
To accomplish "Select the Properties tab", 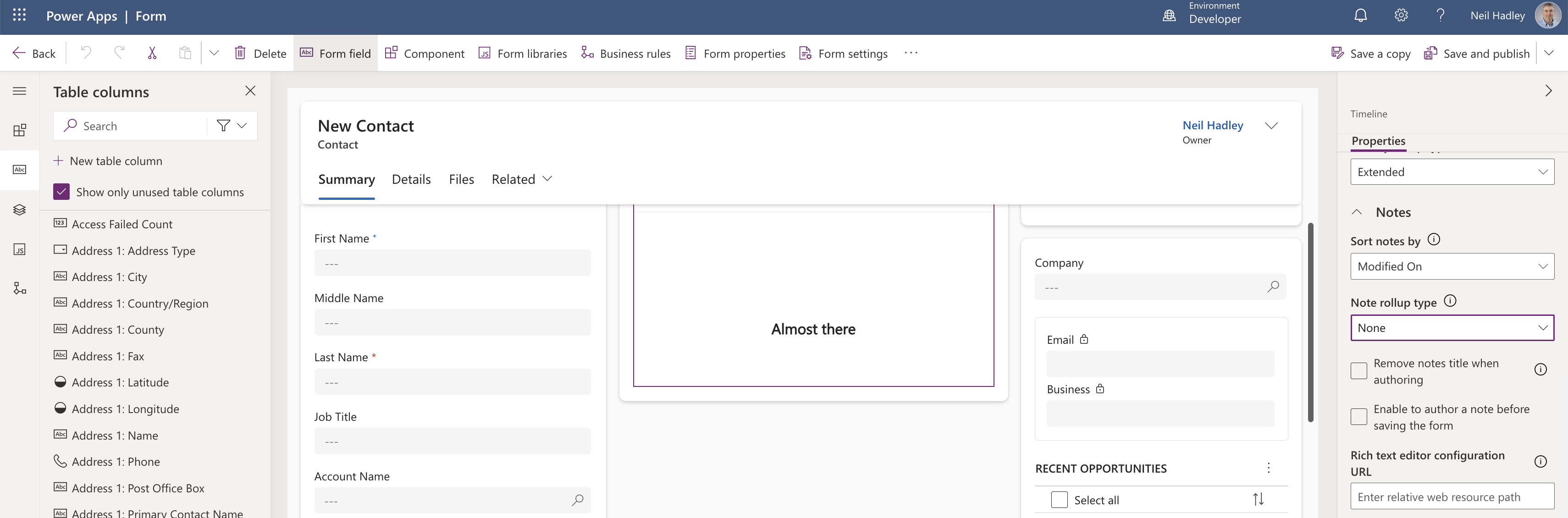I will (1378, 141).
